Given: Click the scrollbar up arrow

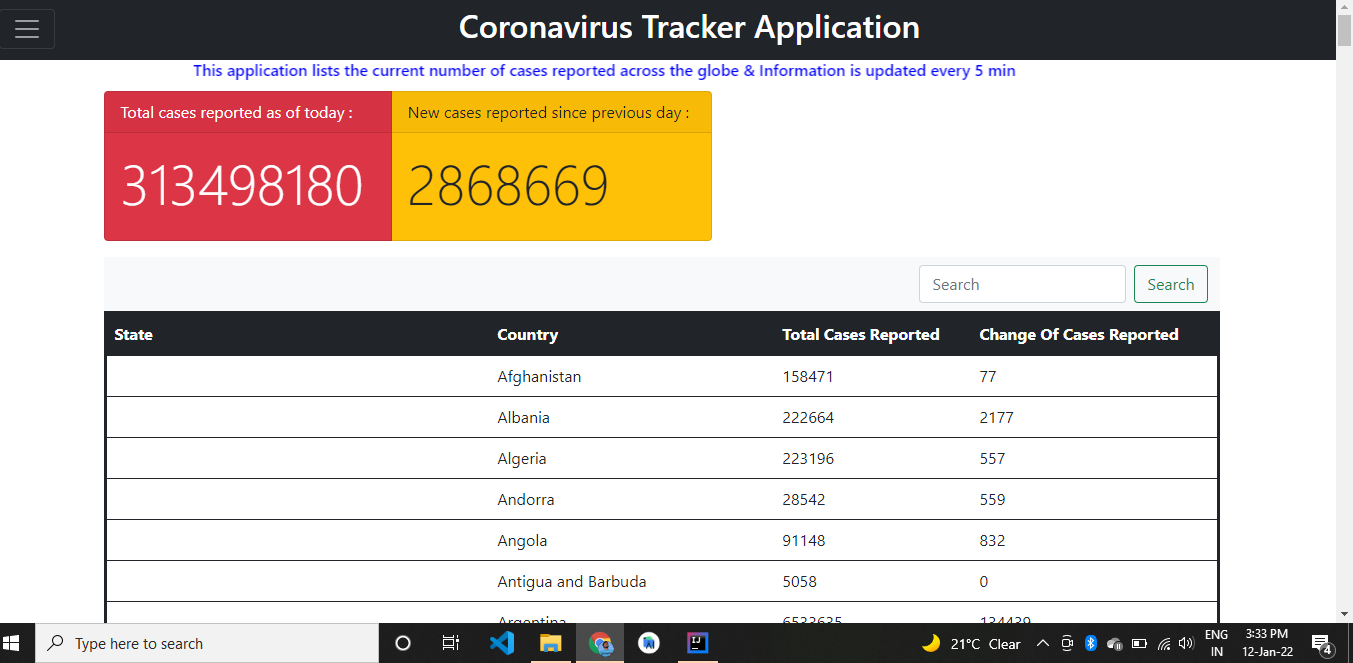Looking at the screenshot, I should click(1344, 7).
